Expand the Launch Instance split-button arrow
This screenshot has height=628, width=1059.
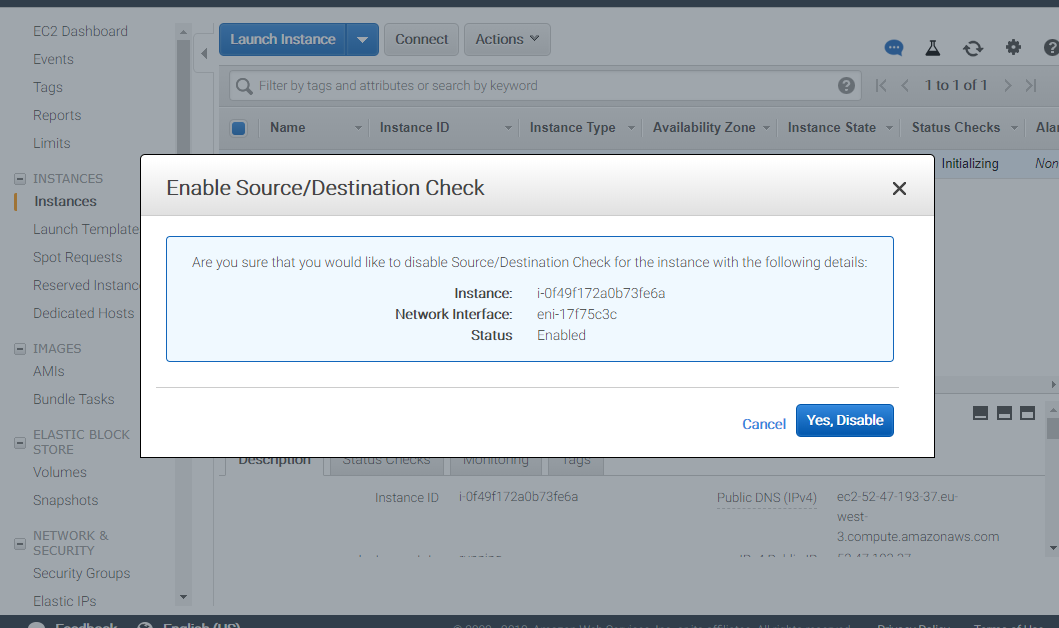point(362,39)
